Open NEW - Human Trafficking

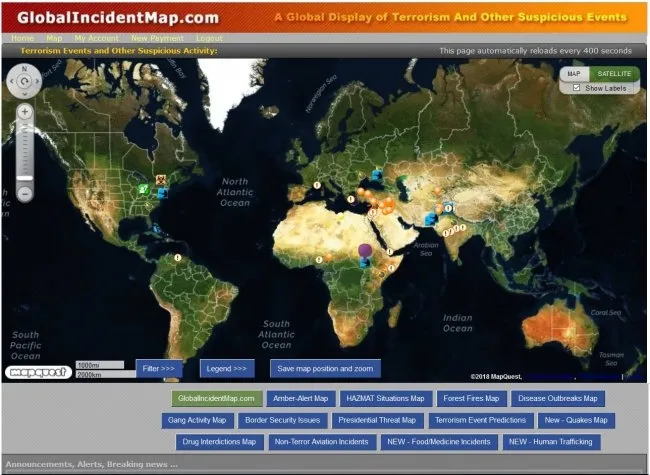click(x=551, y=442)
